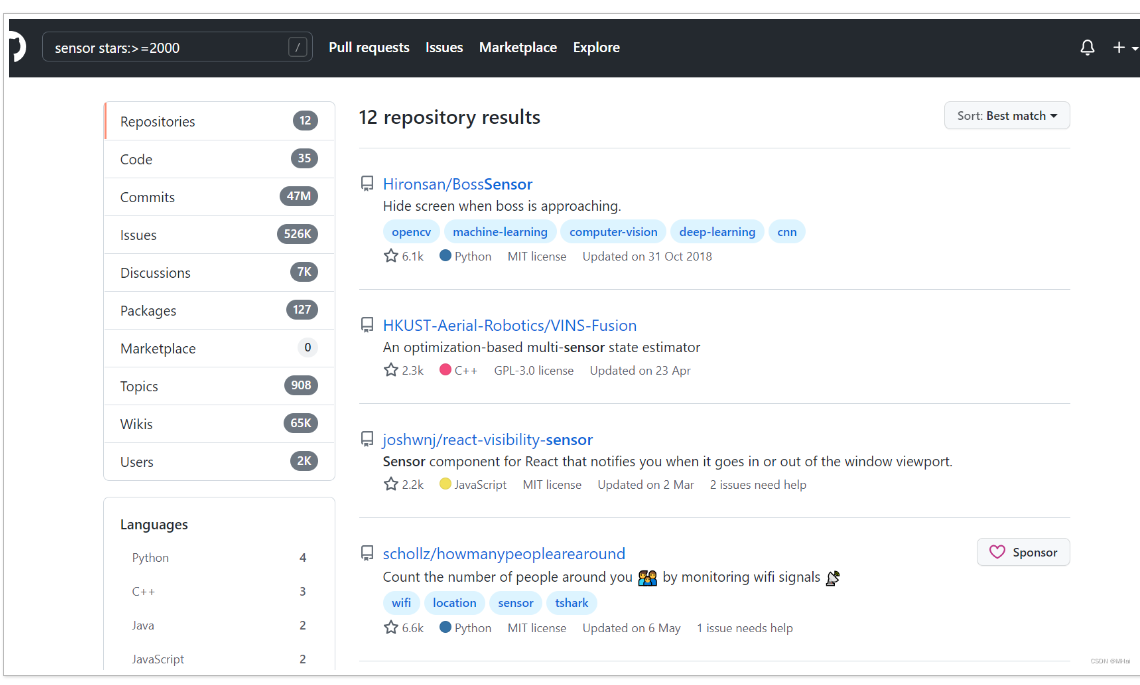Open Hironsan/BossSensor repository

pyautogui.click(x=457, y=184)
